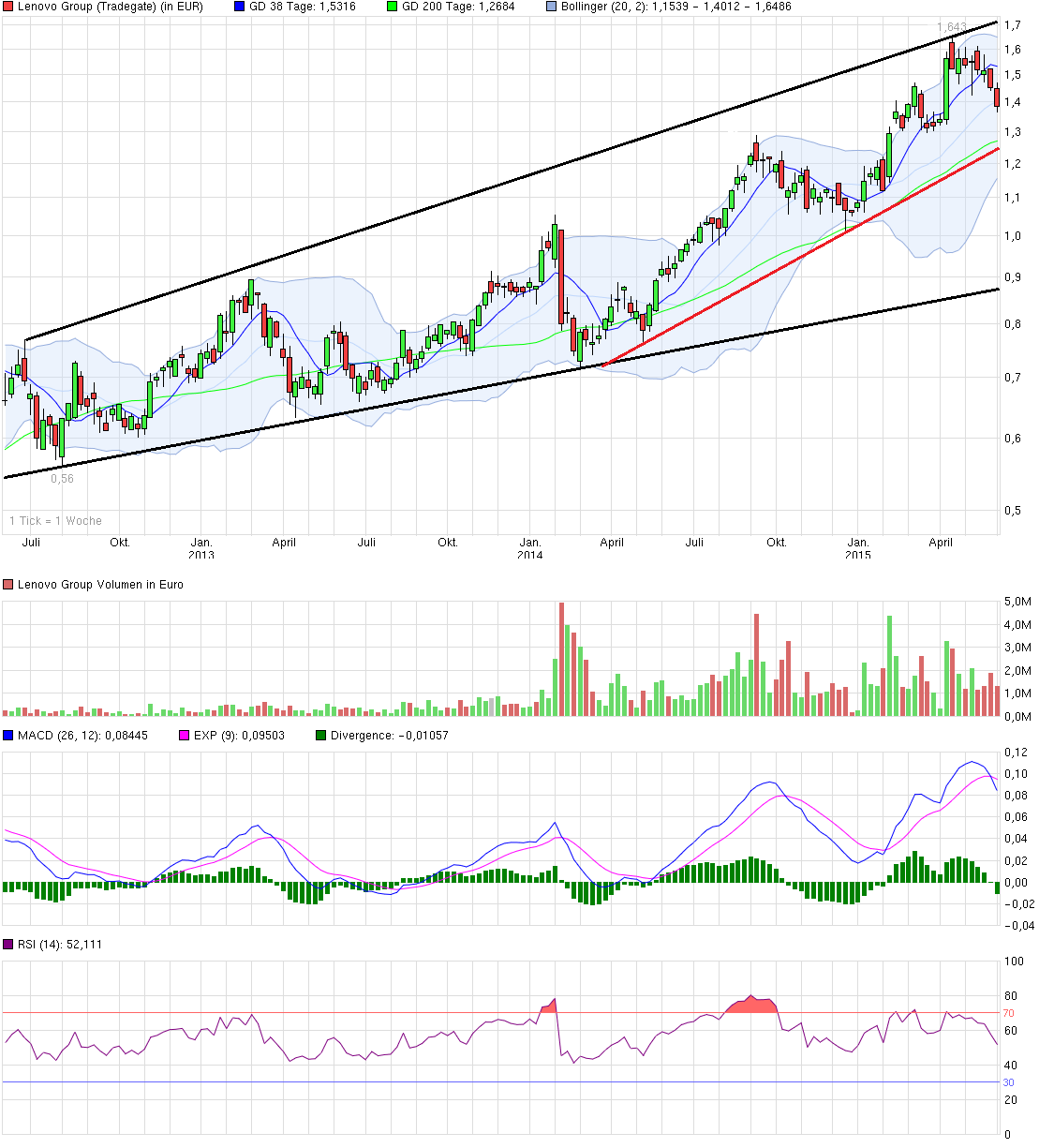1054x1148 pixels.
Task: Click 'Divergence: -0,01057' label
Action: [390, 736]
